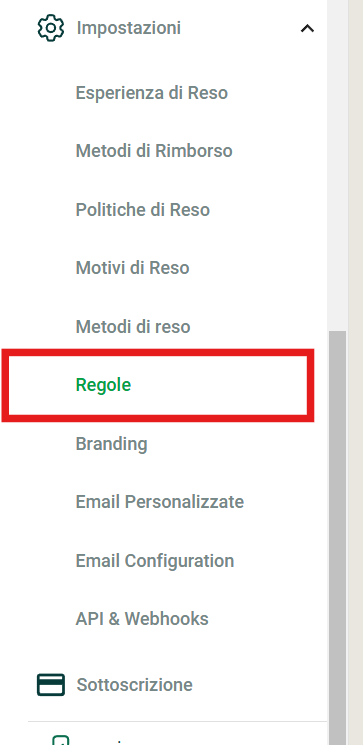This screenshot has width=363, height=745.
Task: Open API & Webhooks settings
Action: (x=142, y=619)
